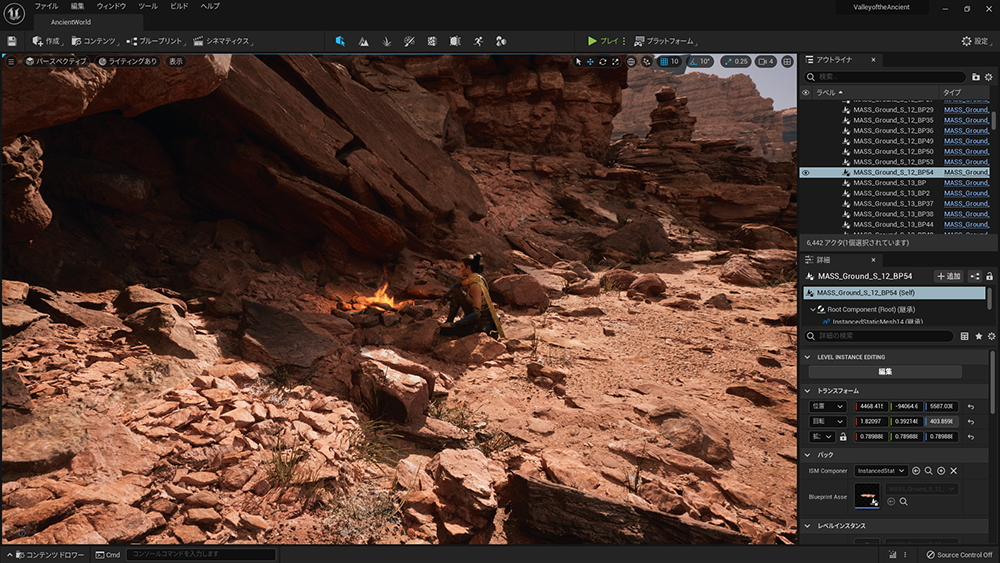Click the Edit (編集) level instance button
Viewport: 1000px width, 563px height.
click(885, 372)
